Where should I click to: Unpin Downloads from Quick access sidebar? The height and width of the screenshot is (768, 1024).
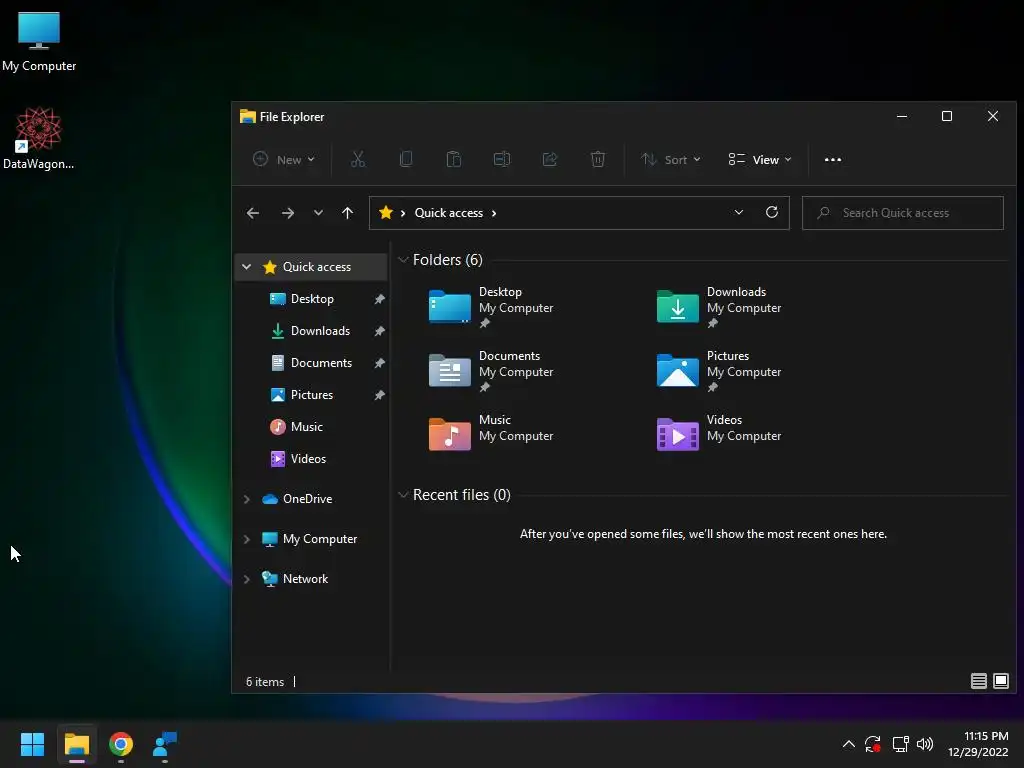coord(379,331)
